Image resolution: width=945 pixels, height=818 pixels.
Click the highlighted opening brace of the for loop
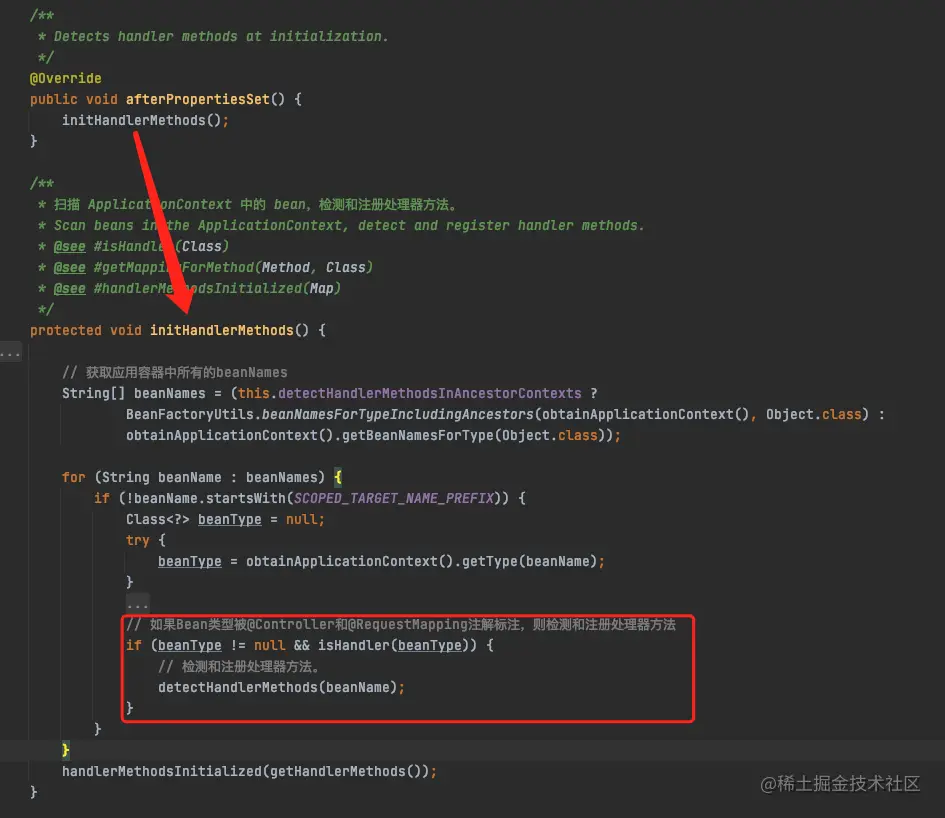tap(338, 477)
